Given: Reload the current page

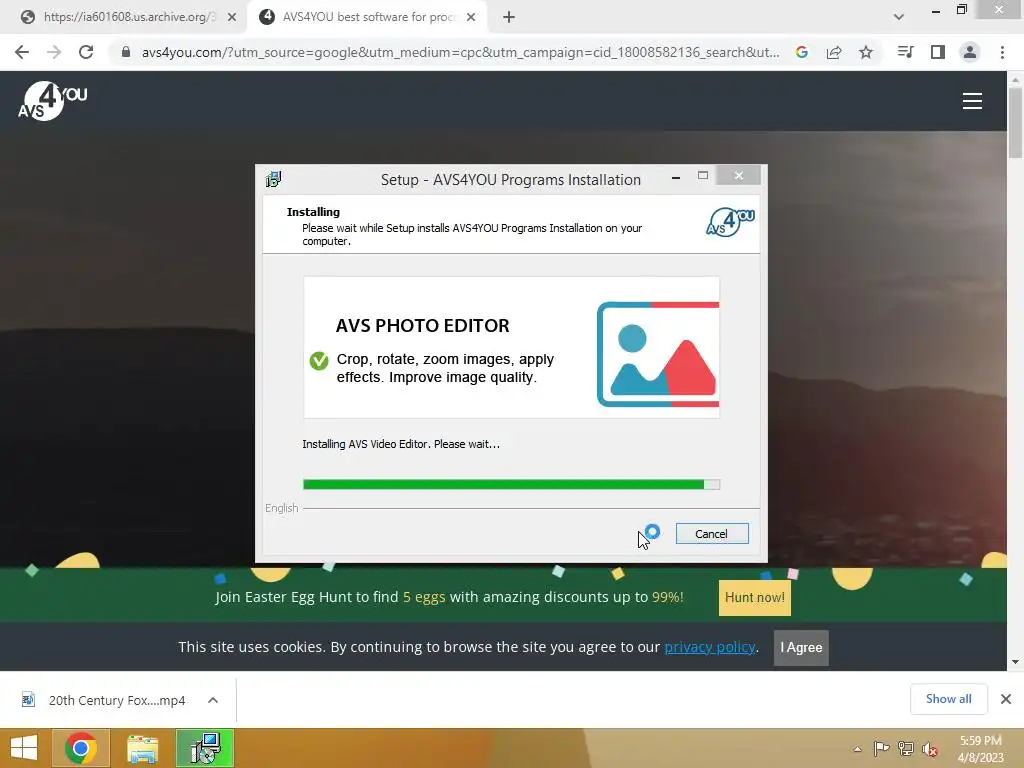Looking at the screenshot, I should click(86, 52).
